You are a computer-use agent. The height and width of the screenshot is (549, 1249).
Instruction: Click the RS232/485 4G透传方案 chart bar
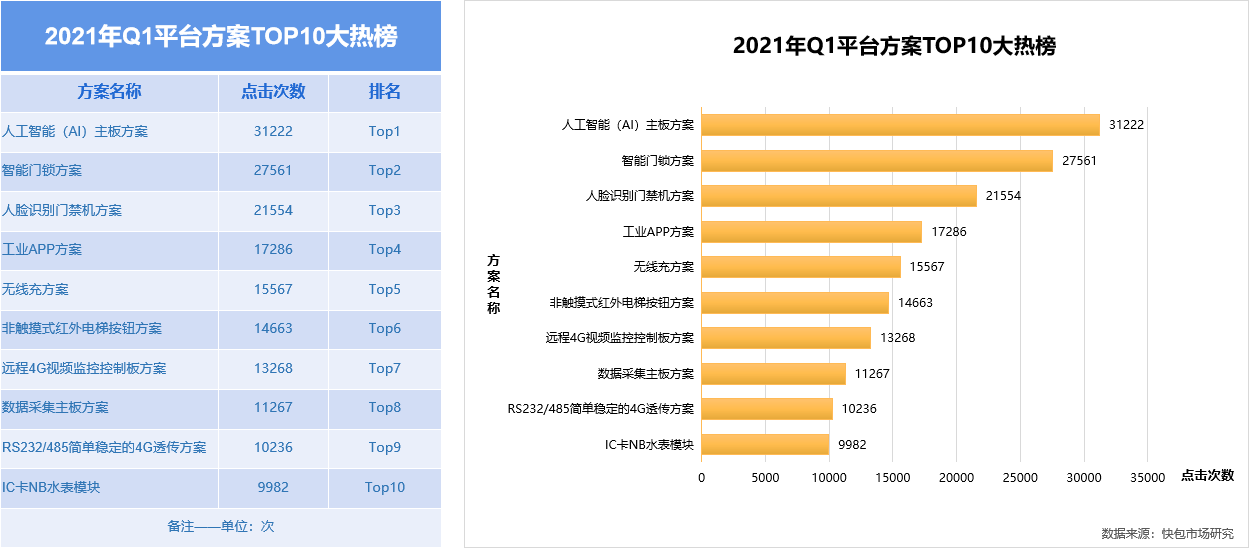pyautogui.click(x=767, y=409)
